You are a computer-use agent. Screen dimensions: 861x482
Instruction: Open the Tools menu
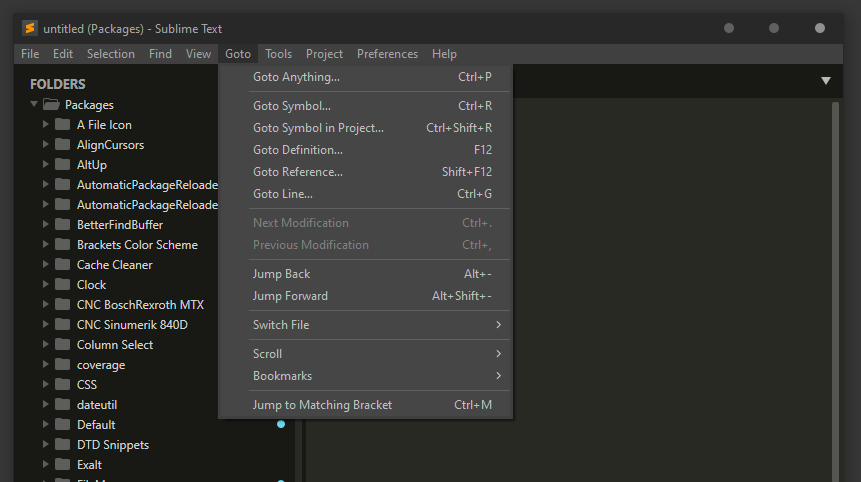pos(278,54)
